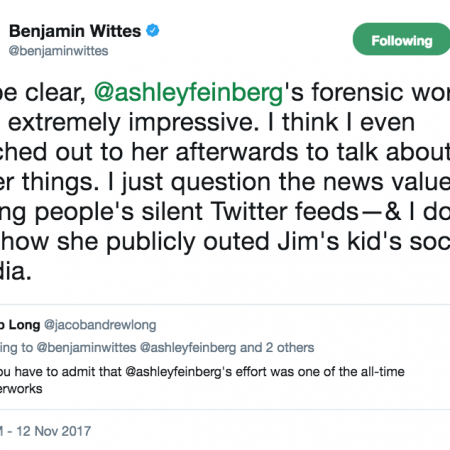Click the 'publicly outed Jim's kid's' line
This screenshot has height=450, width=450.
pyautogui.click(x=248, y=241)
